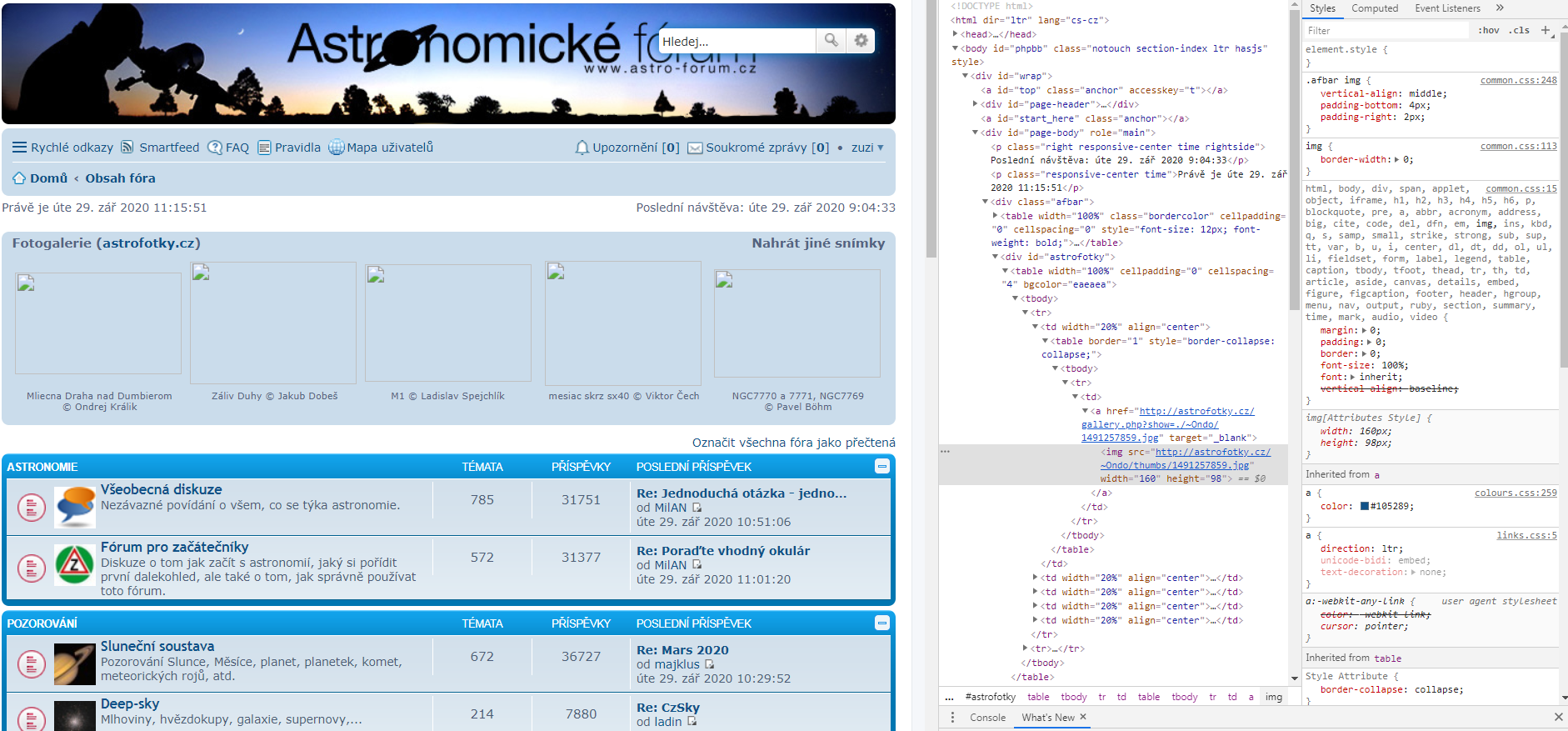
Task: Click read-status icon beside Všeobecná diskuze
Action: click(32, 507)
